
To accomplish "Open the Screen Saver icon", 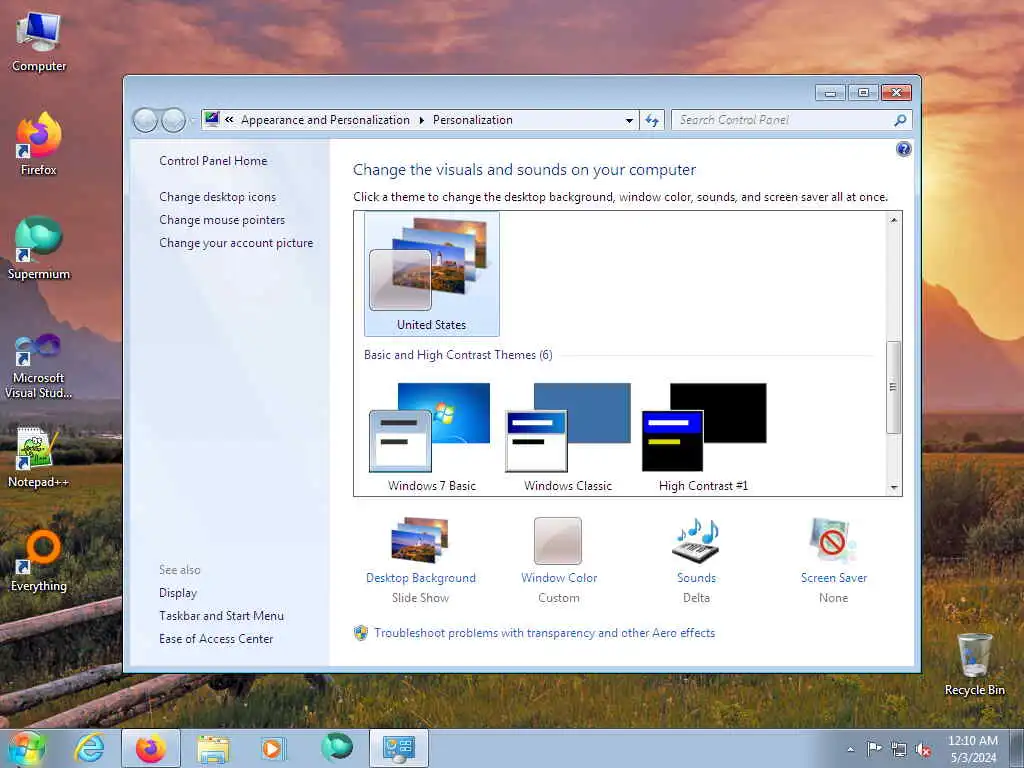I will coord(833,541).
